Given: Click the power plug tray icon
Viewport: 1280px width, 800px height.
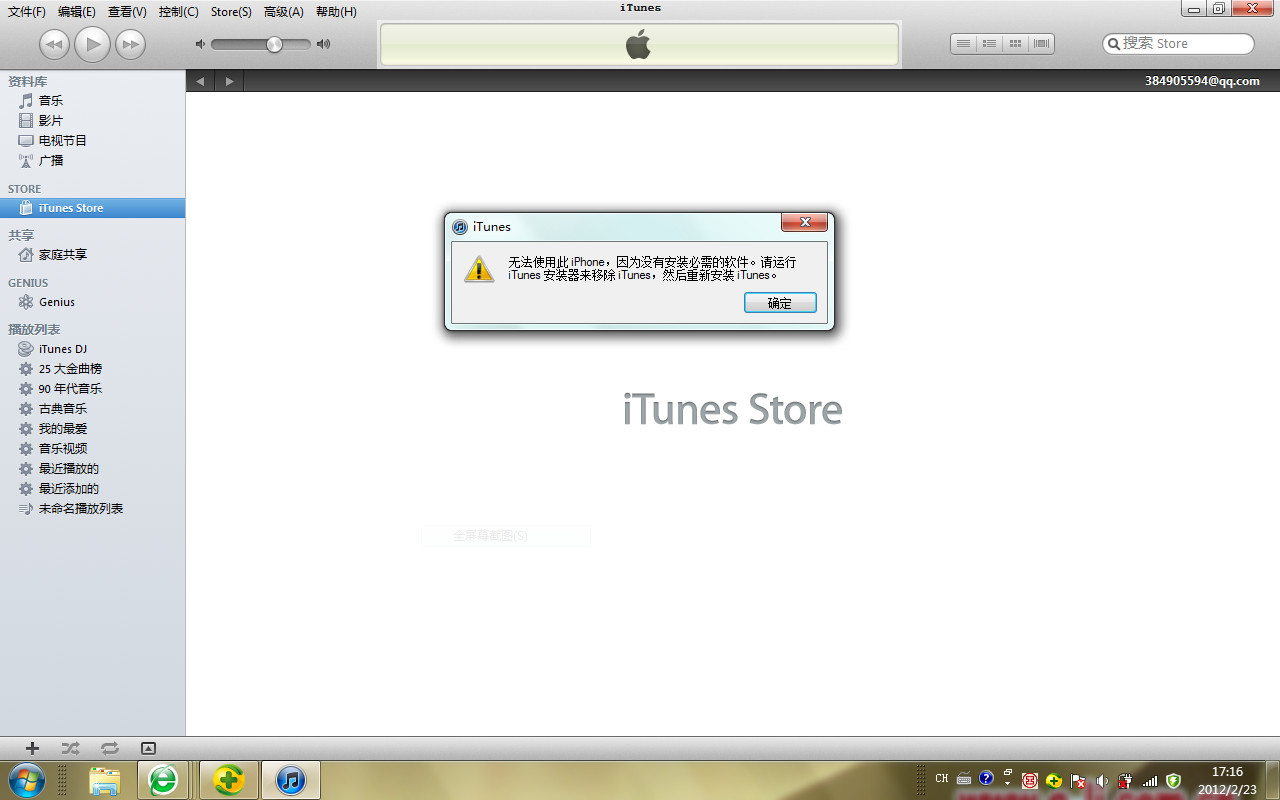Looking at the screenshot, I should pos(1125,781).
